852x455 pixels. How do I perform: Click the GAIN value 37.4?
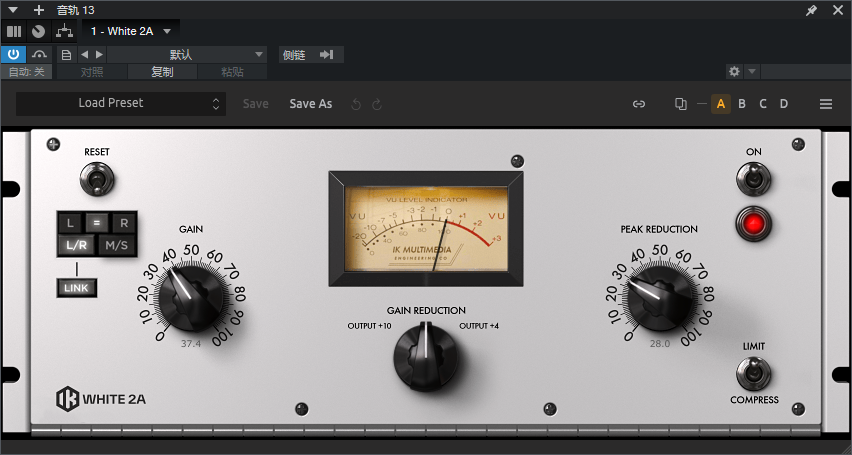(x=191, y=344)
